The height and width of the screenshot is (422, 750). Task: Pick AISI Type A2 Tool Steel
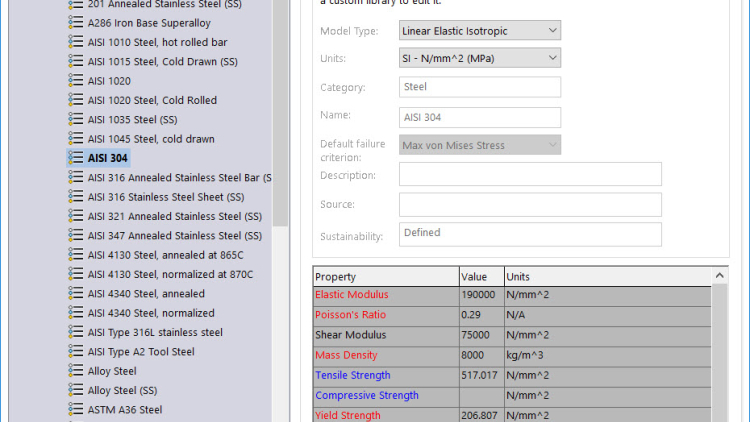coord(141,352)
